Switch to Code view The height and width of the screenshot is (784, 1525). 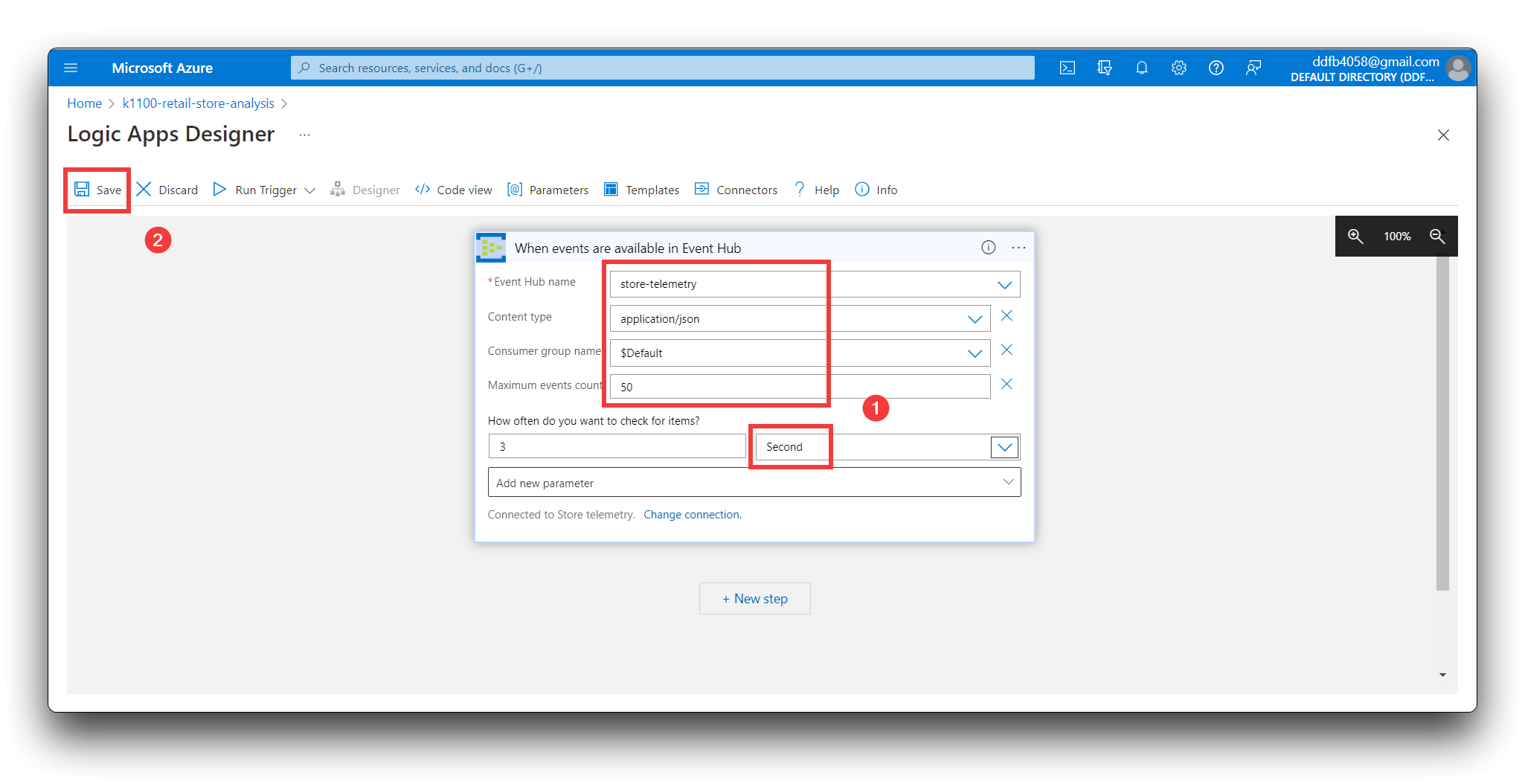(454, 190)
